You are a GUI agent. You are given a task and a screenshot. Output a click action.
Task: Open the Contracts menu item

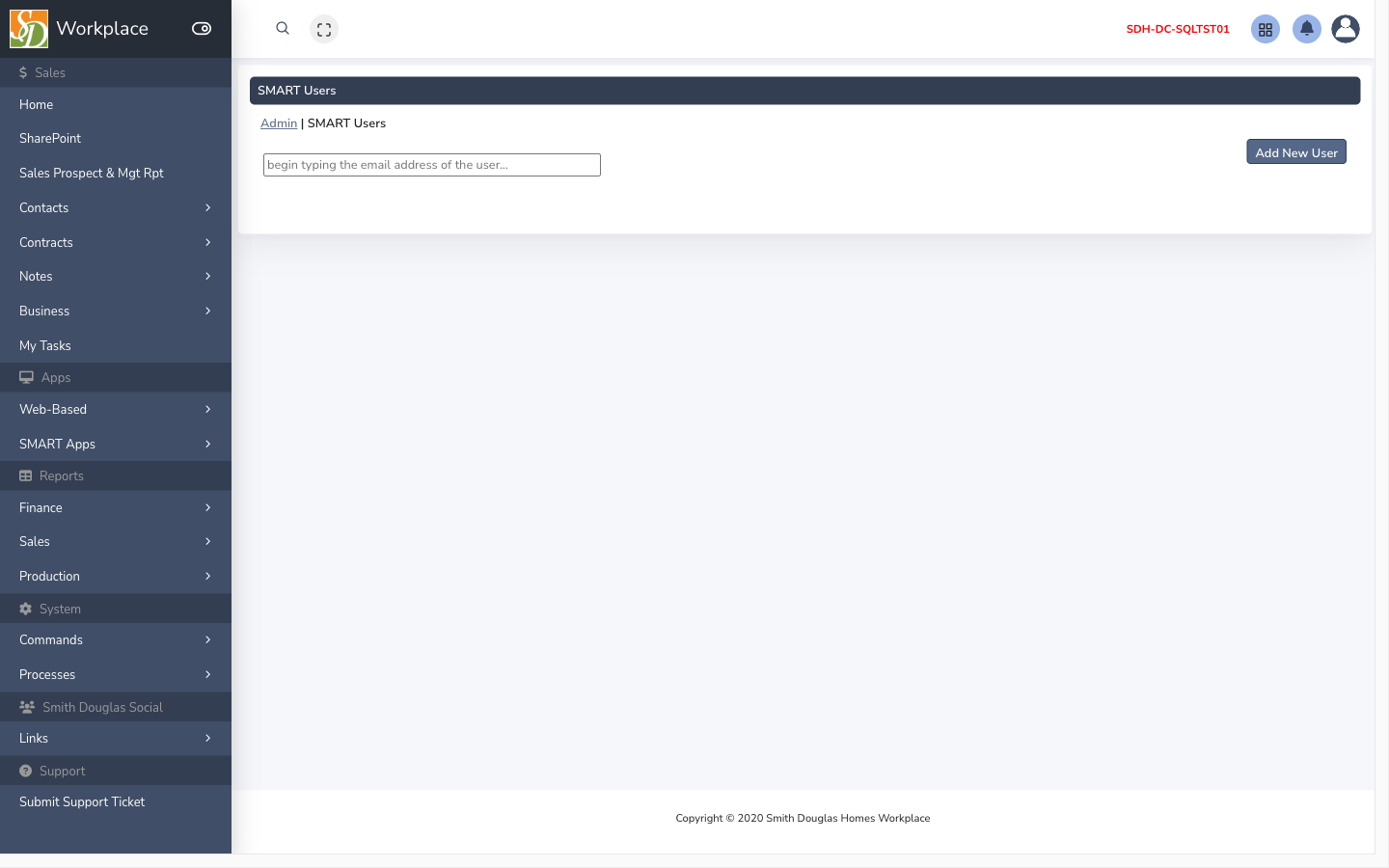click(116, 242)
